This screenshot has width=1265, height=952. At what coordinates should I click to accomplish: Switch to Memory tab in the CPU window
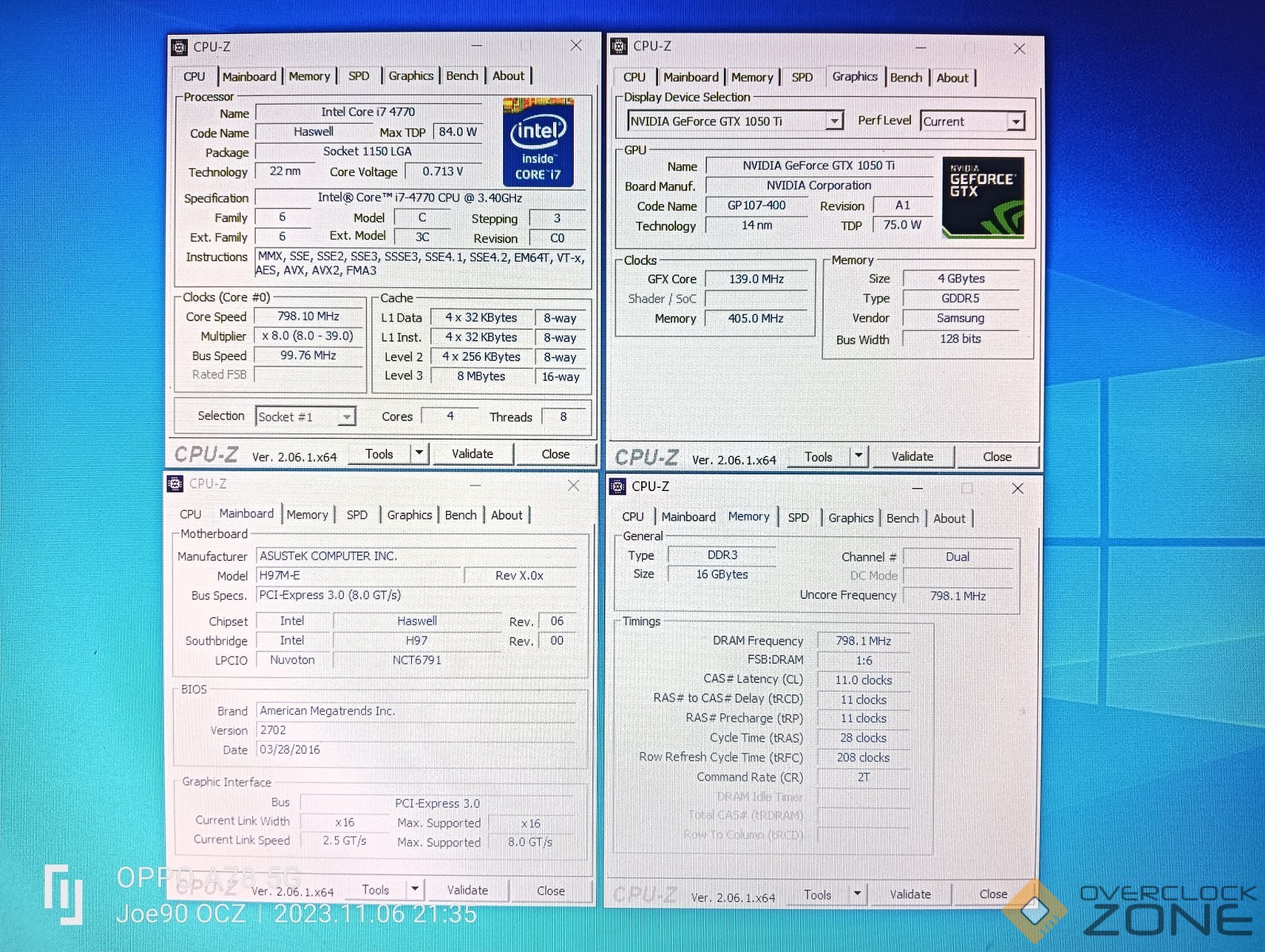[310, 76]
